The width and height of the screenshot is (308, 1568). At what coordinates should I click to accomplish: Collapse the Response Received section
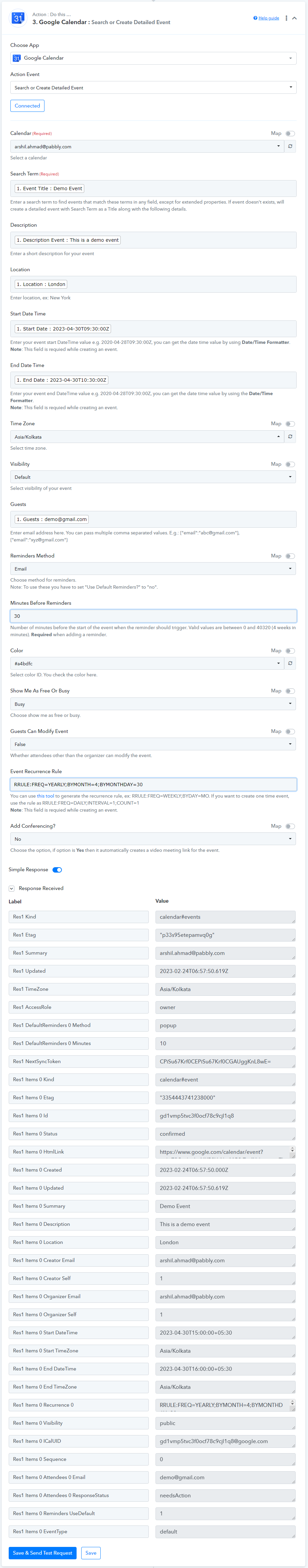point(12,888)
